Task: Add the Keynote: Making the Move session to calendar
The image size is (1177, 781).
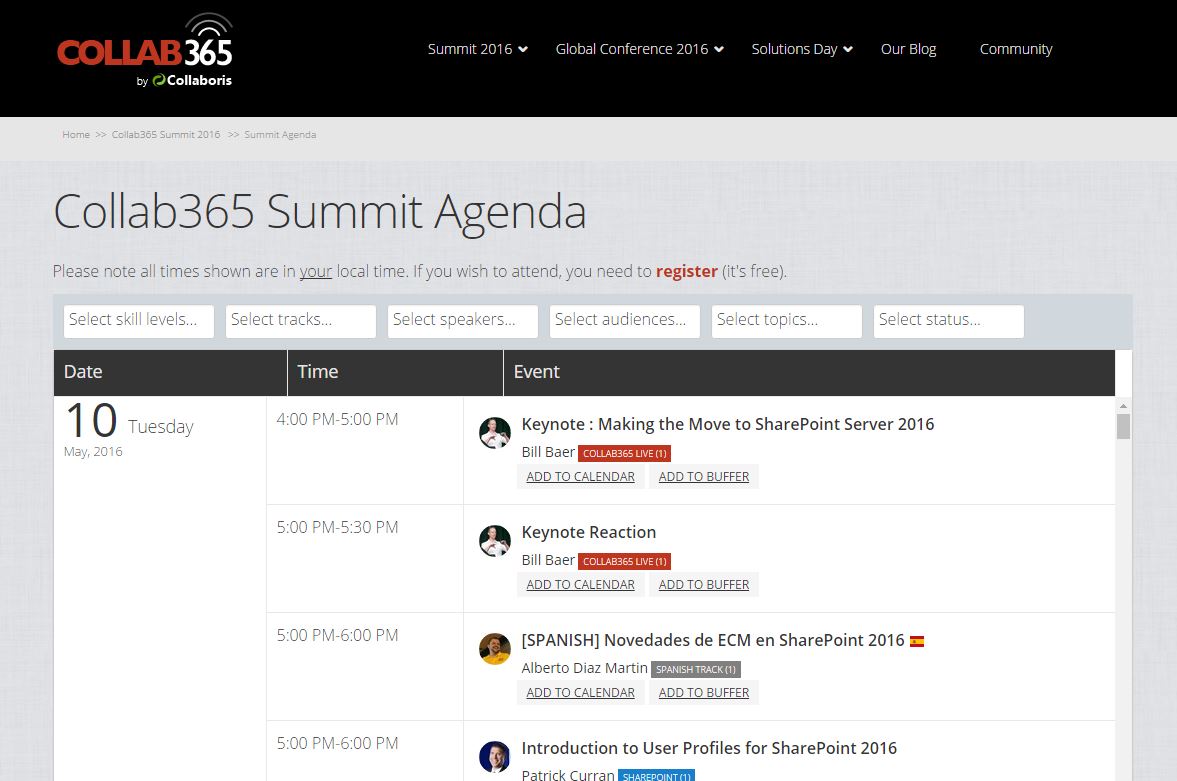Action: tap(580, 477)
